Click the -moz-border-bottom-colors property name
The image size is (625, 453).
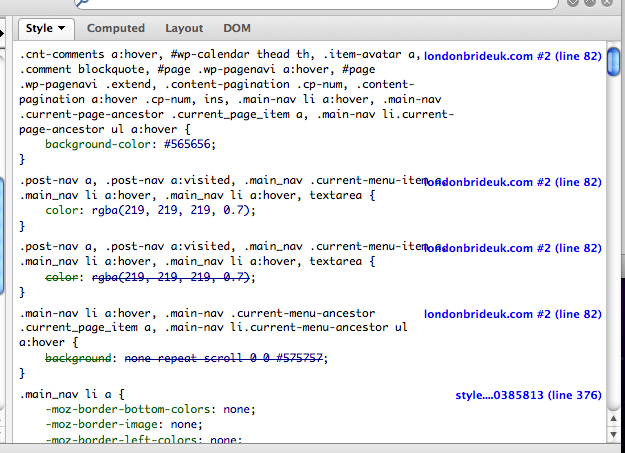(128, 410)
